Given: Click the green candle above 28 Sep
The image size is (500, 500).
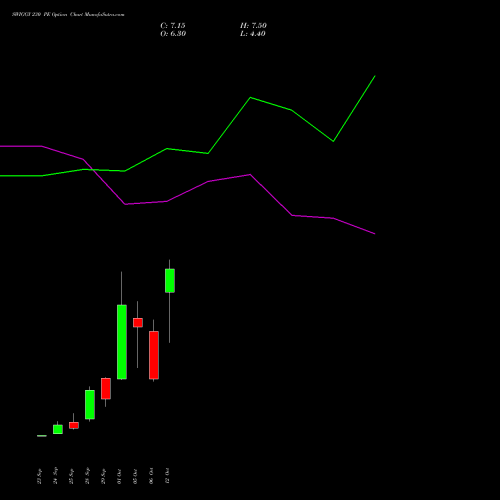Looking at the screenshot, I should click(90, 404).
